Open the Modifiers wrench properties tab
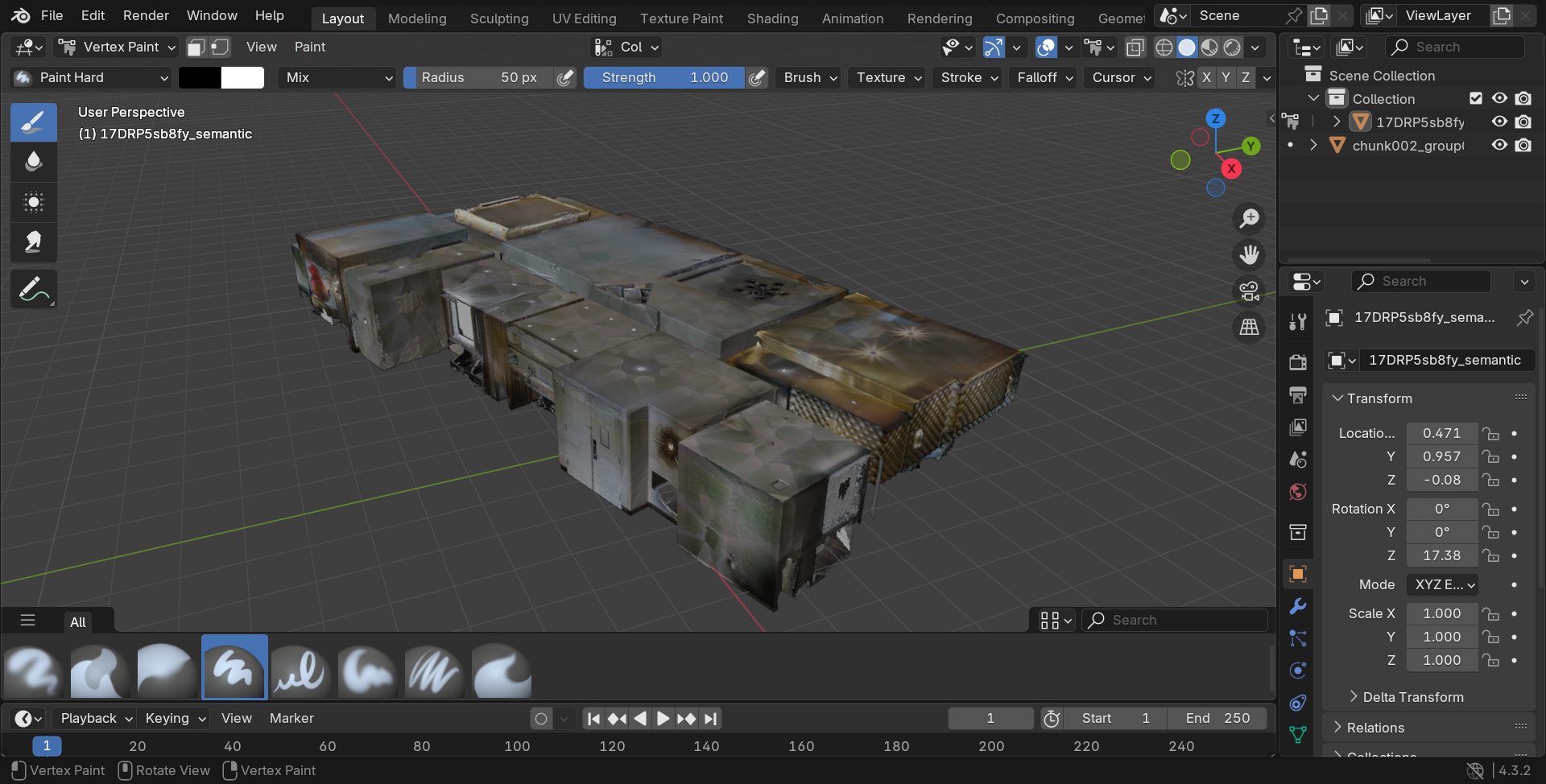 [x=1297, y=606]
